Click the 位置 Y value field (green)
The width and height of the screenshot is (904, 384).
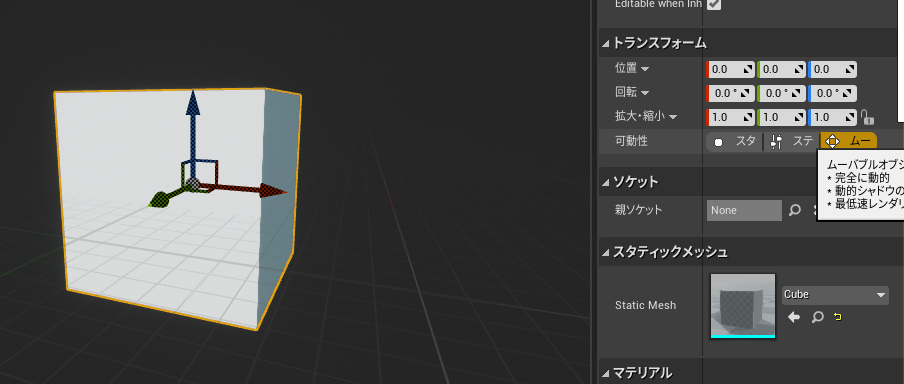(x=781, y=70)
